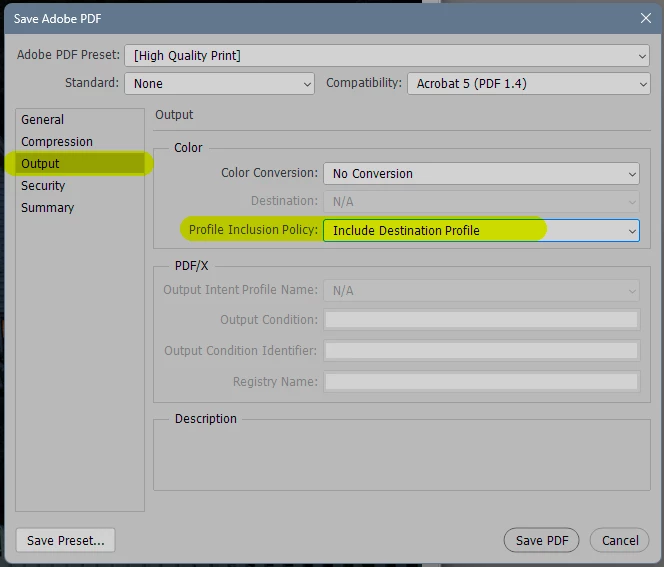
Task: Open the Profile Inclusion Policy dropdown
Action: click(x=481, y=230)
